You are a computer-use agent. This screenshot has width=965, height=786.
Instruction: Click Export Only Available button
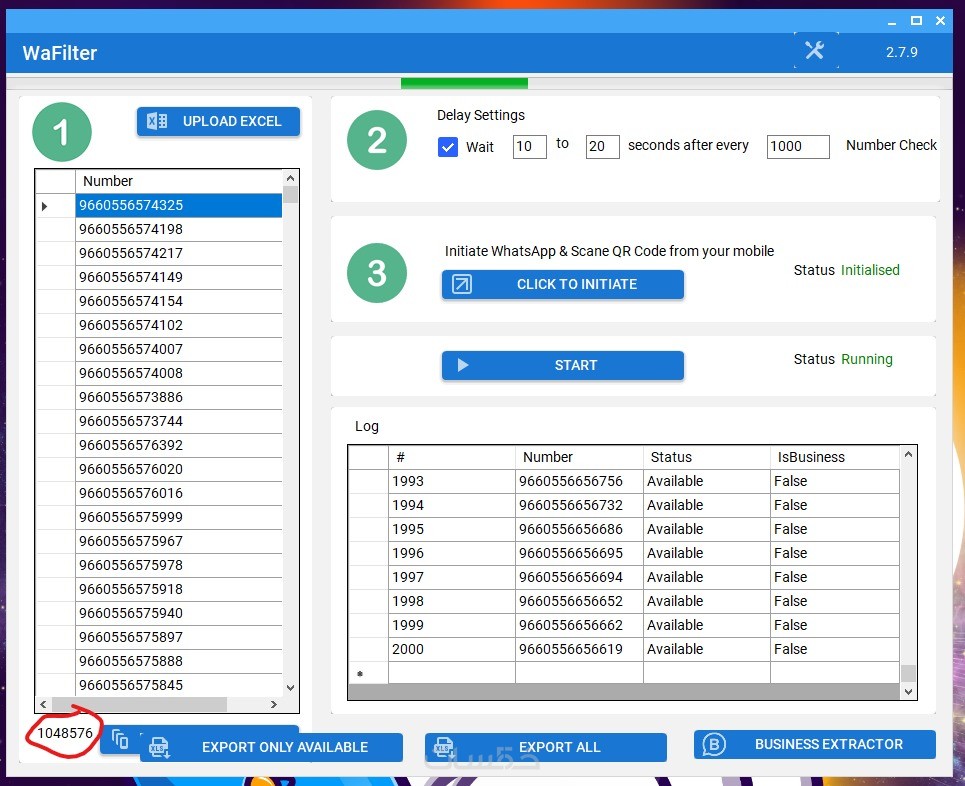click(x=271, y=747)
